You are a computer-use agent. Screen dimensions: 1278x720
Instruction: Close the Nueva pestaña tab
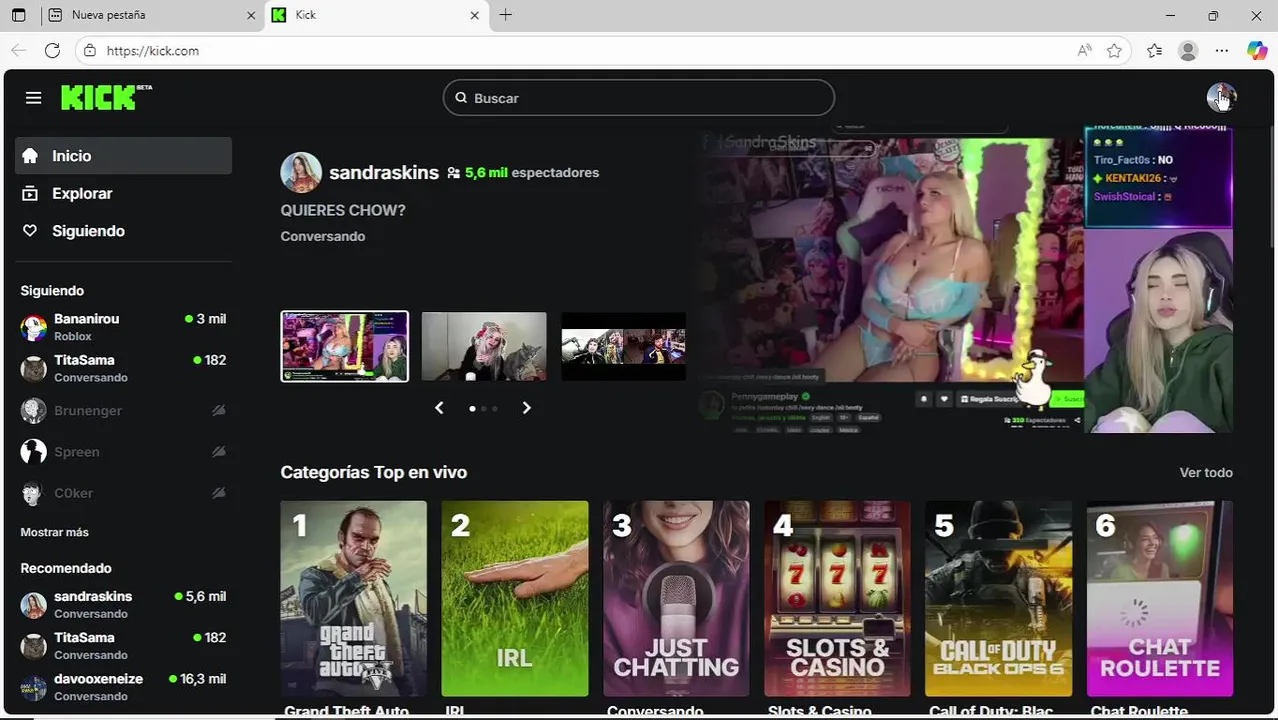point(251,15)
